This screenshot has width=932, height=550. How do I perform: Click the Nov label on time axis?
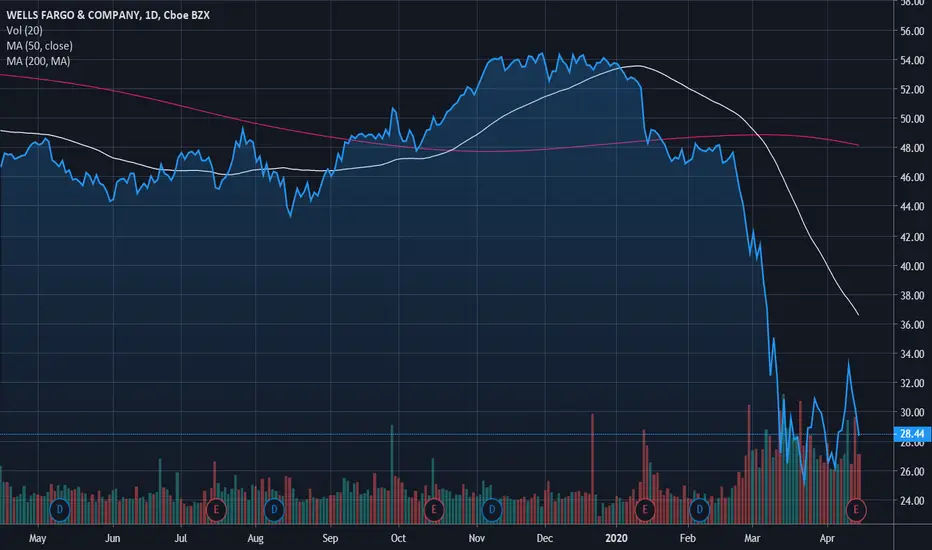coord(477,538)
